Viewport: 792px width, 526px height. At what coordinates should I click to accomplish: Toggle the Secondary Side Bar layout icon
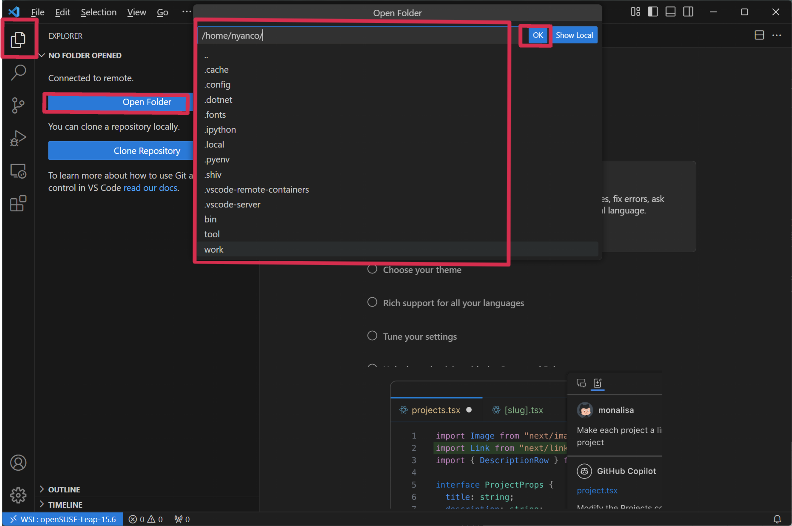point(688,12)
